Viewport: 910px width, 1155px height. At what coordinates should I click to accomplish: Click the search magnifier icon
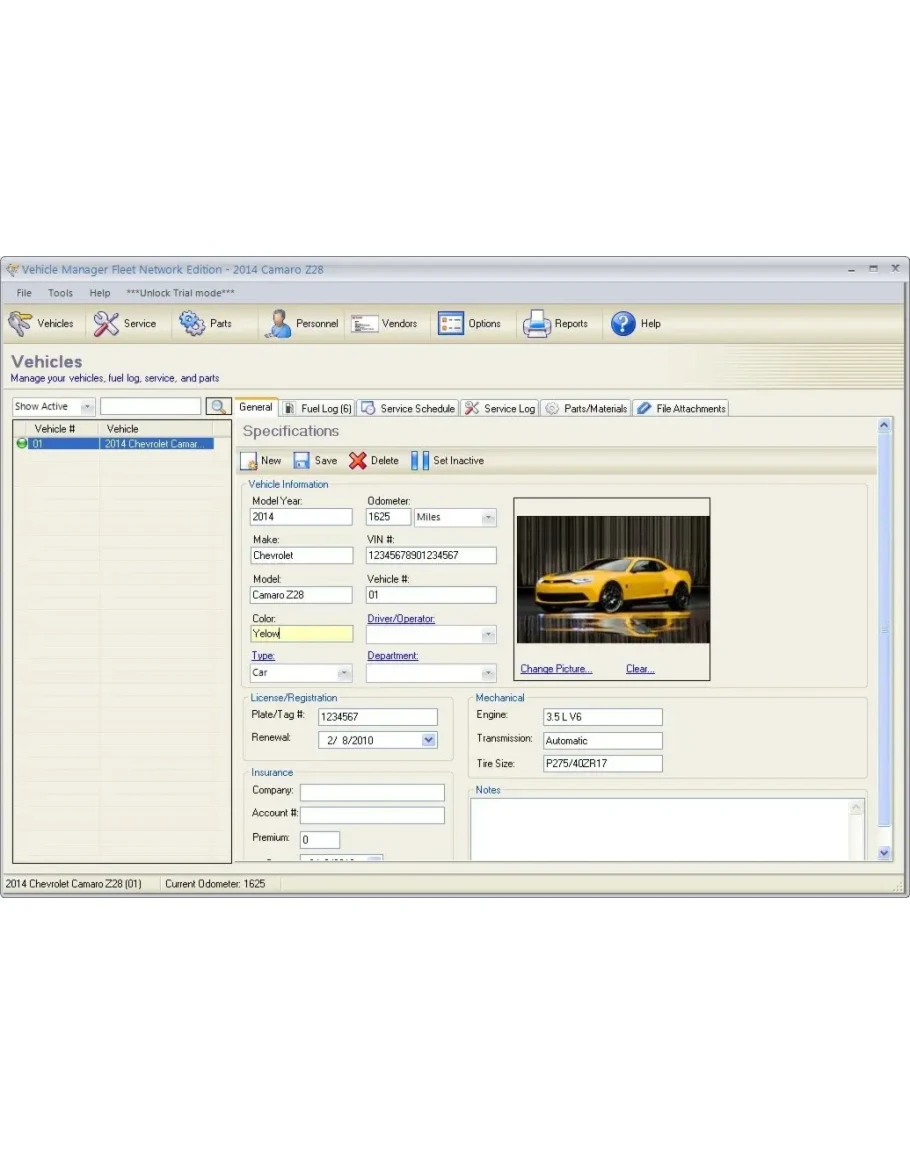pos(217,407)
